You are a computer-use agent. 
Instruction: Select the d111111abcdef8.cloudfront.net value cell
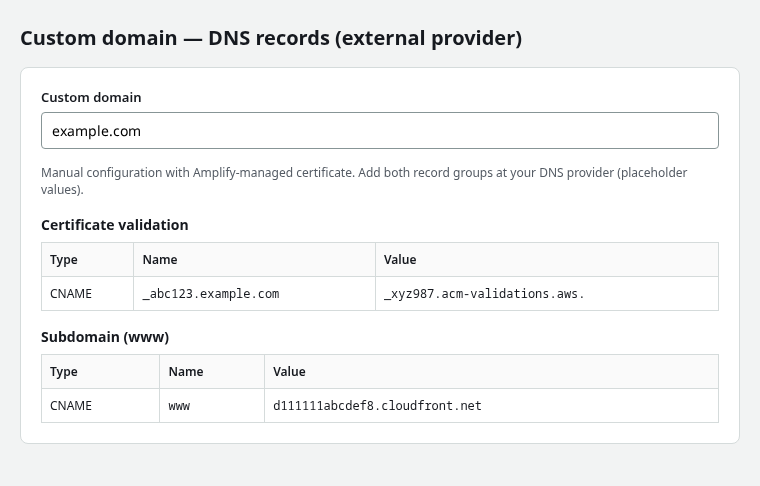(x=491, y=406)
